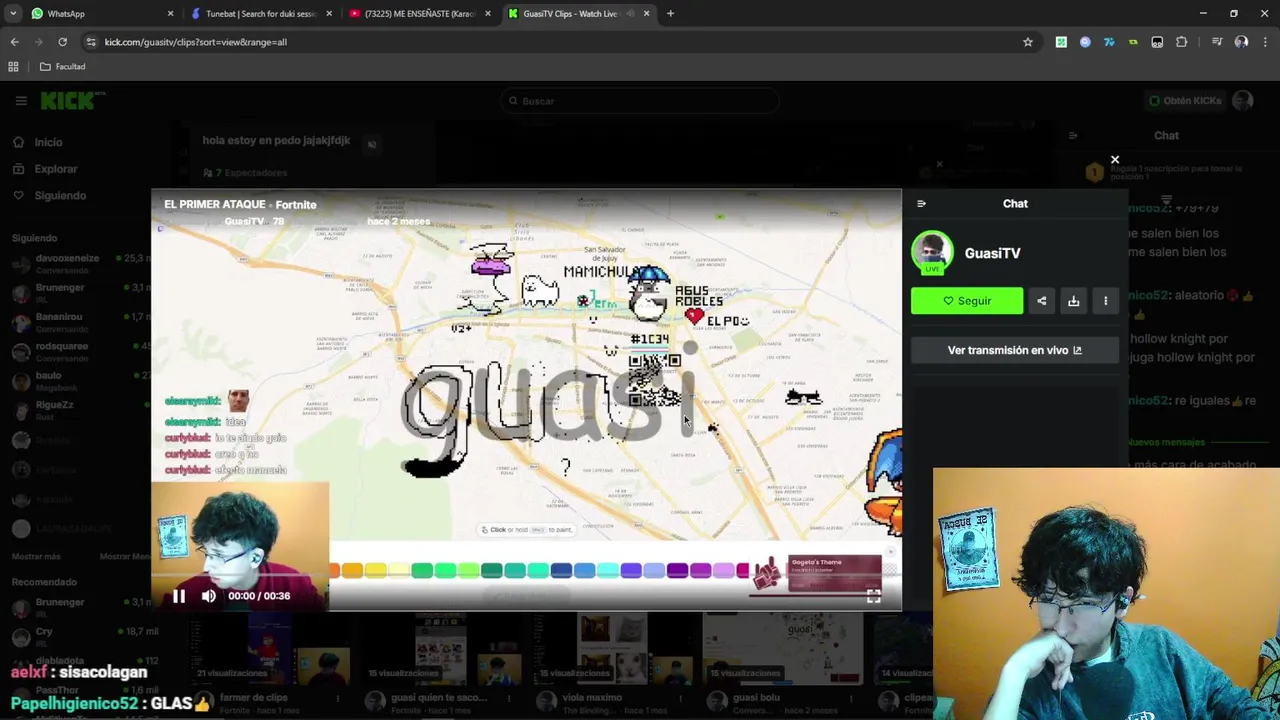This screenshot has height=720, width=1280.
Task: Click the GuasiTV channel name in modal
Action: click(992, 254)
